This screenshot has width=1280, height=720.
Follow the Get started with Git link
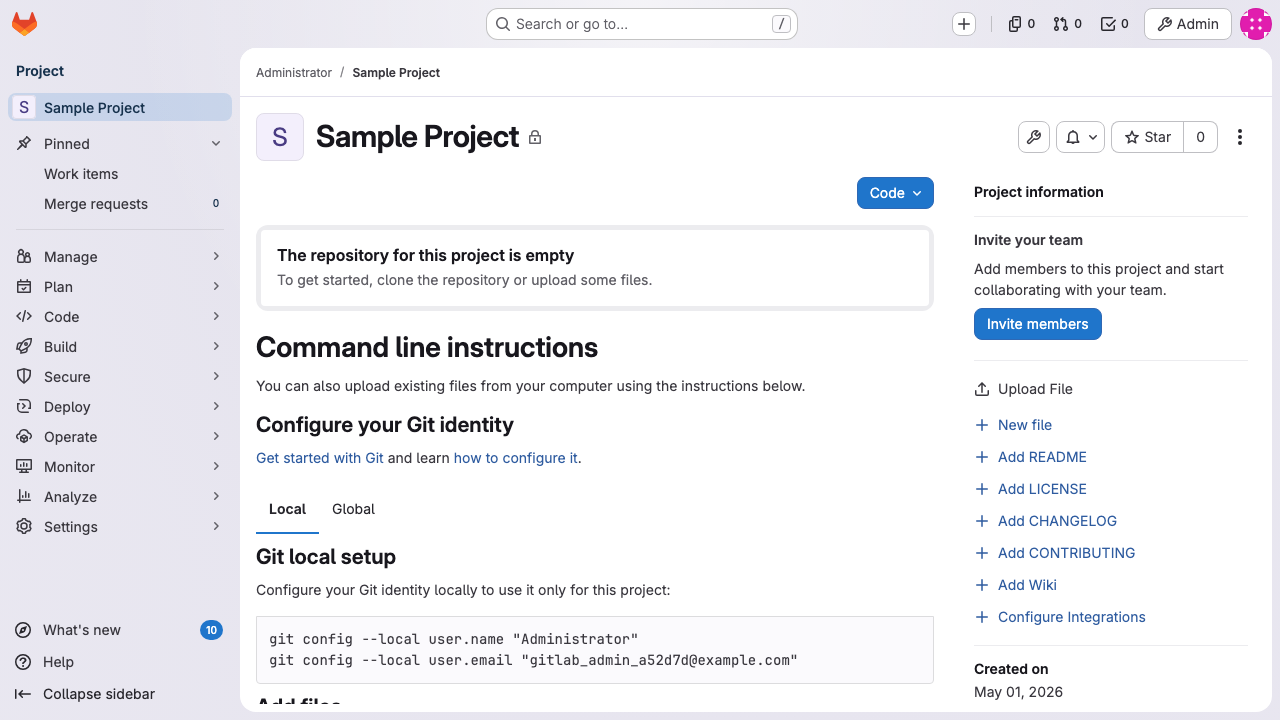[320, 458]
